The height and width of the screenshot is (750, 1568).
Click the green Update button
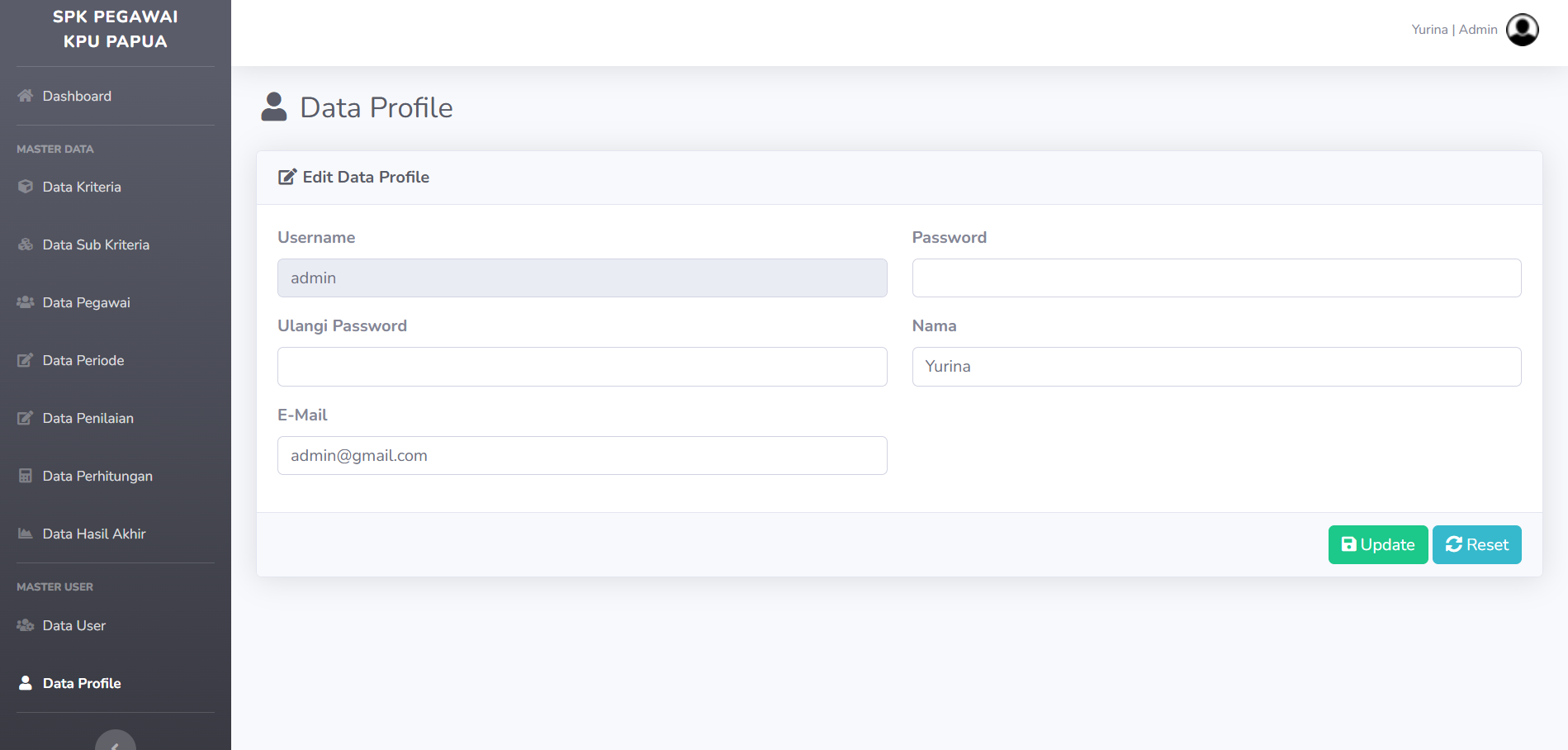click(1378, 545)
